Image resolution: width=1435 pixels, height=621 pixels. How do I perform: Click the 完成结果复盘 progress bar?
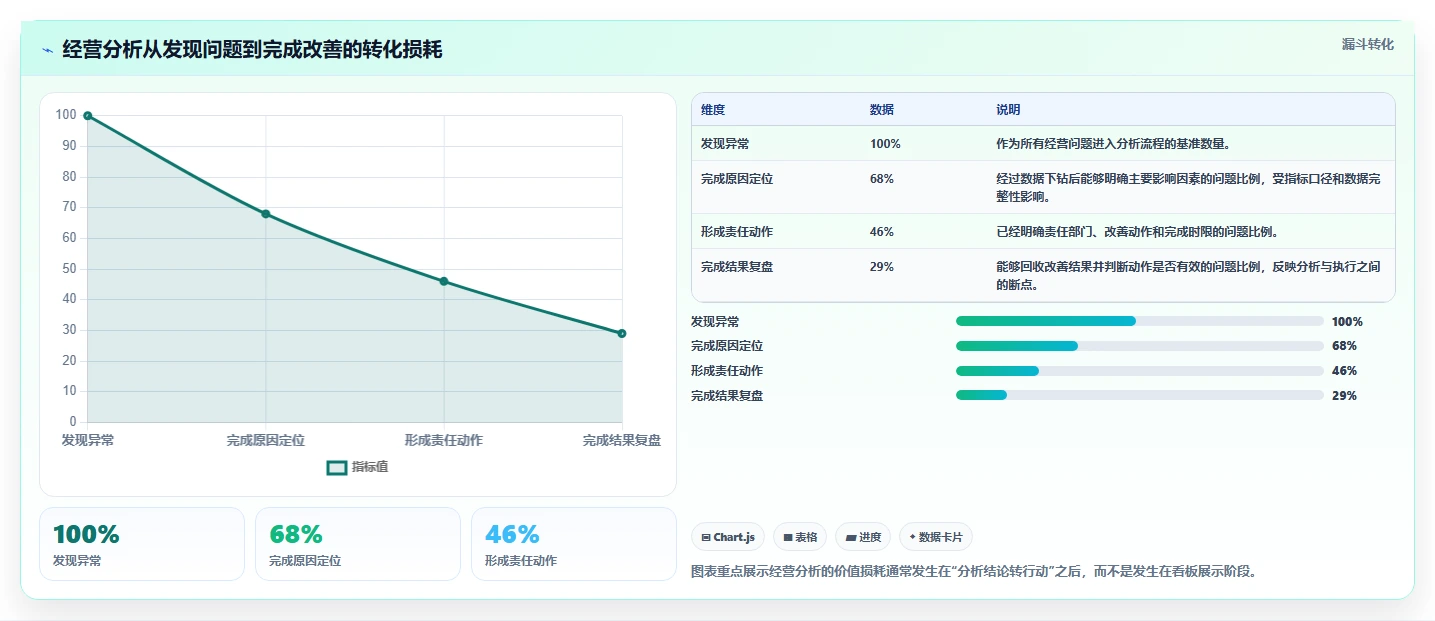point(1140,395)
